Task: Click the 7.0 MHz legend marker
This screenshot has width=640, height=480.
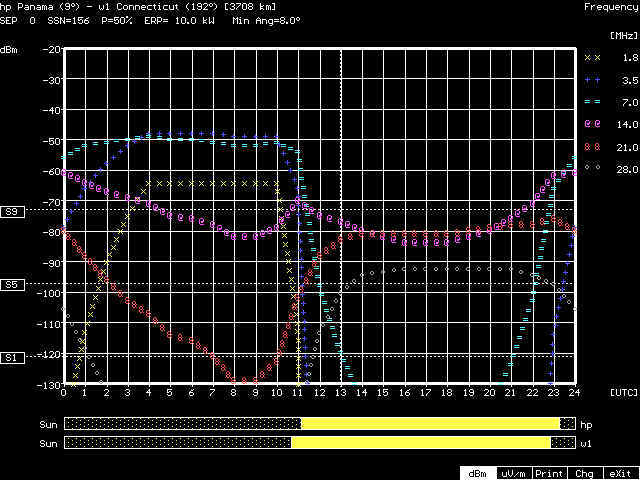Action: (x=593, y=102)
